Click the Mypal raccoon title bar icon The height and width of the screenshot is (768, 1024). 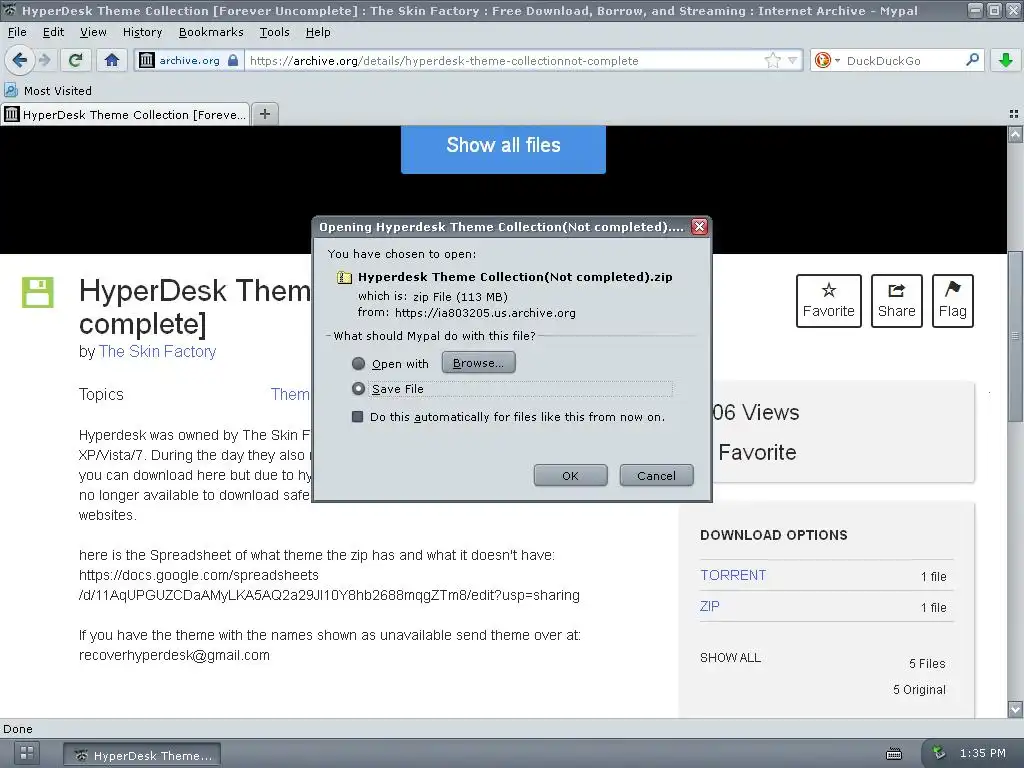pos(10,10)
